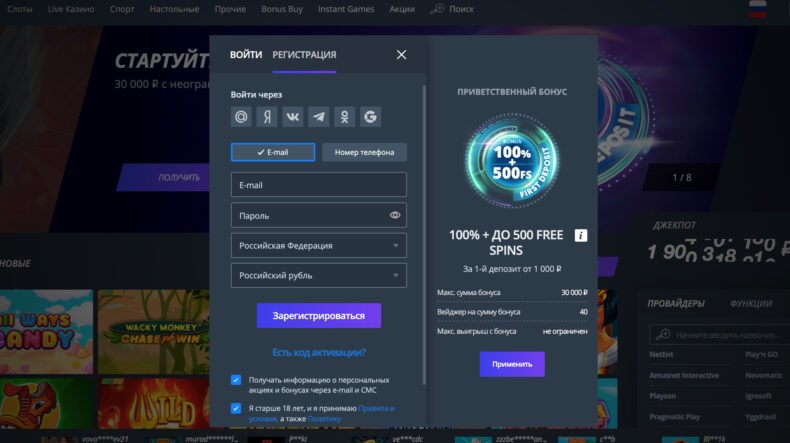Sign in via VK icon
The width and height of the screenshot is (790, 443).
(293, 117)
